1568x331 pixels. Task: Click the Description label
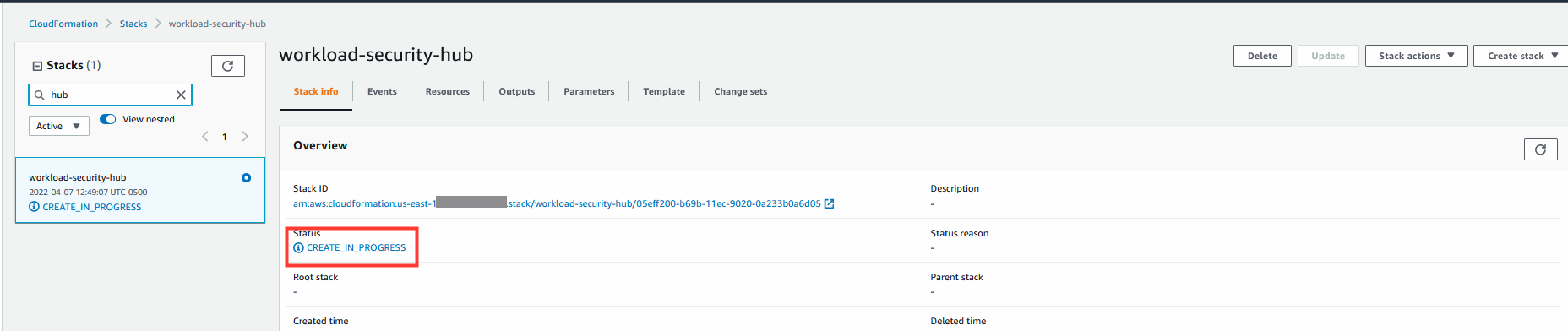point(955,188)
